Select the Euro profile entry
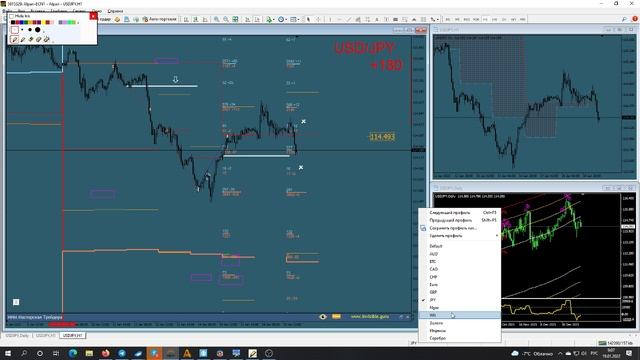 coord(459,285)
